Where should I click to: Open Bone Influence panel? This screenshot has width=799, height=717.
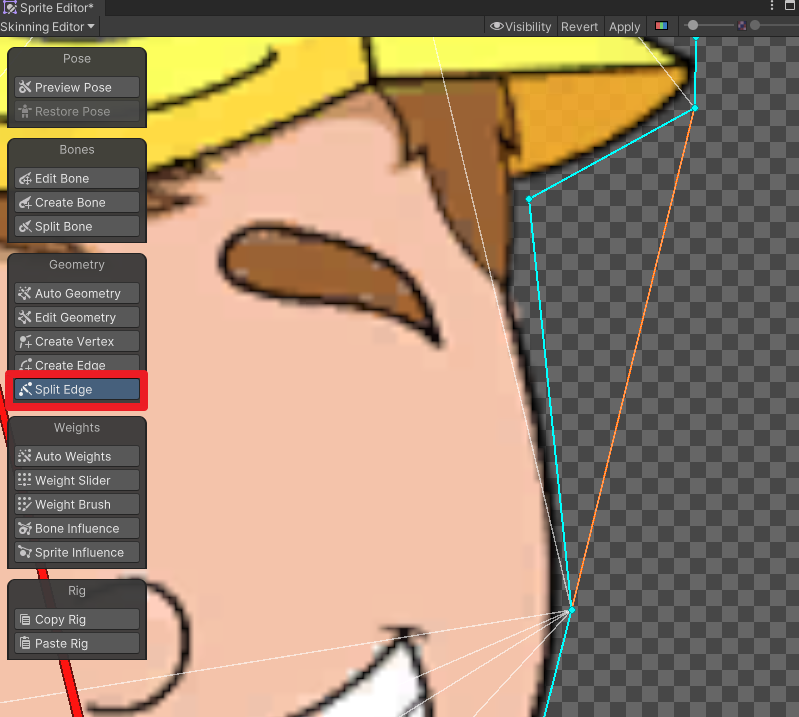point(77,528)
